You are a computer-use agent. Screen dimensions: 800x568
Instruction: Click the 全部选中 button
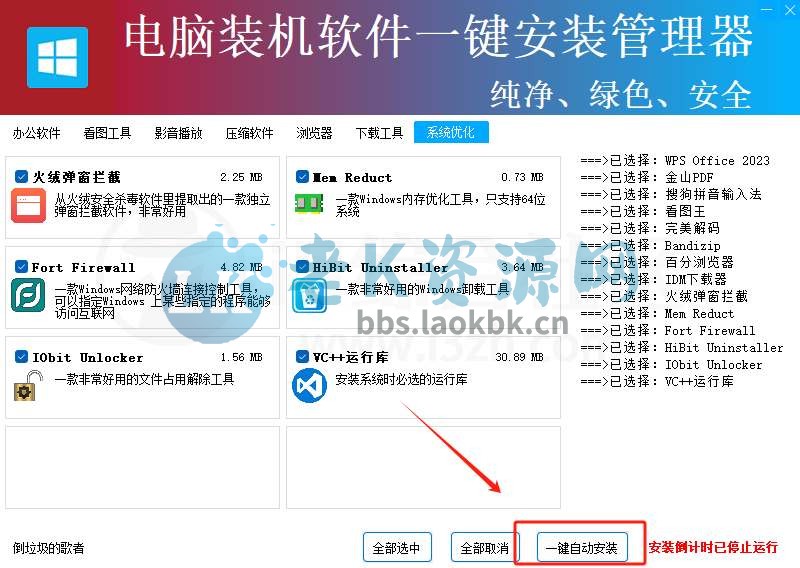[x=397, y=548]
